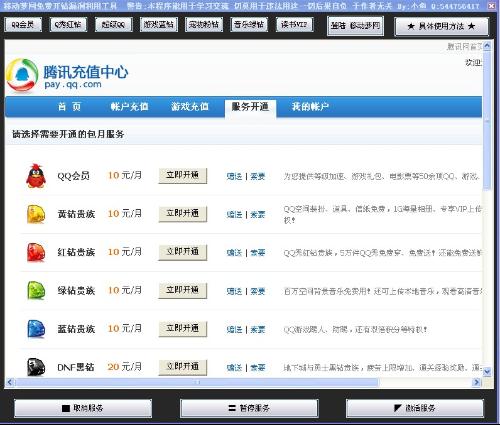Switch to the 帐户充值 tab
This screenshot has height=425, width=500.
(x=129, y=107)
